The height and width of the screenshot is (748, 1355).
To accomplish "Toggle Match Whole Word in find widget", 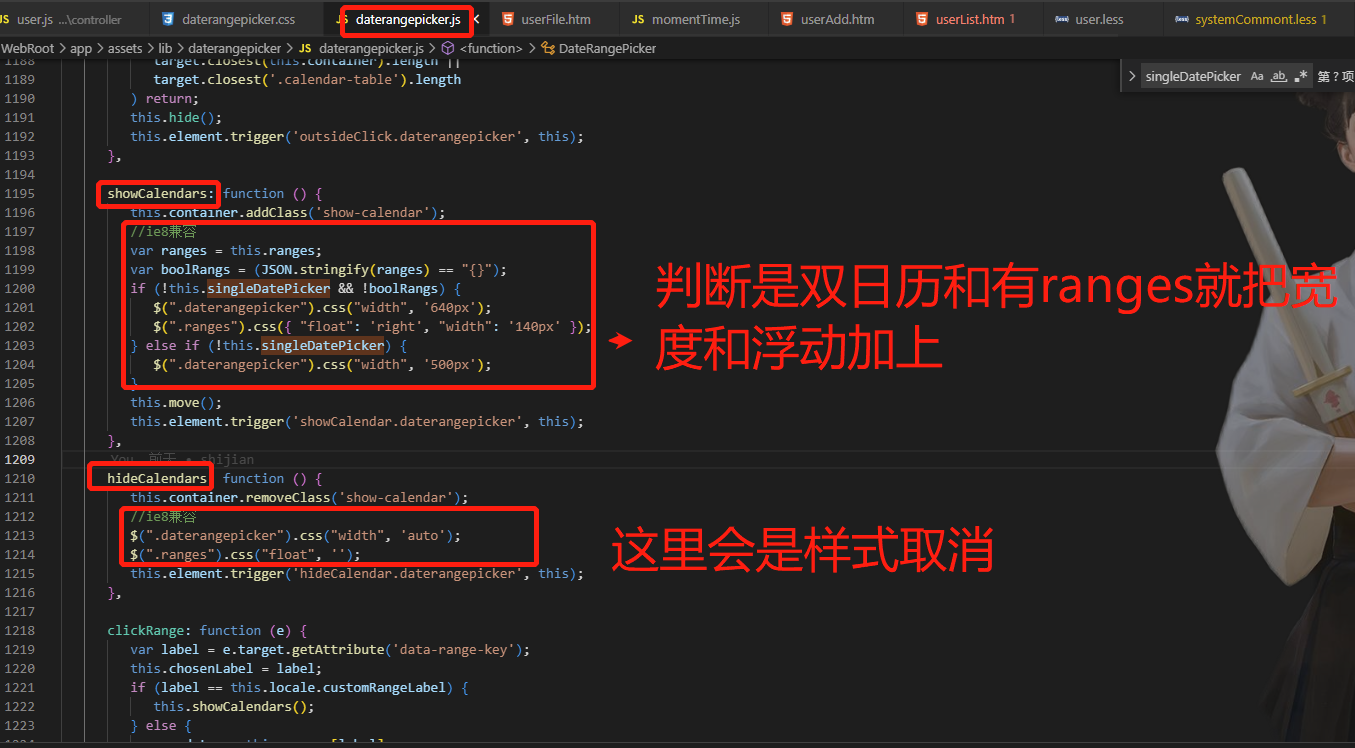I will coord(1279,76).
